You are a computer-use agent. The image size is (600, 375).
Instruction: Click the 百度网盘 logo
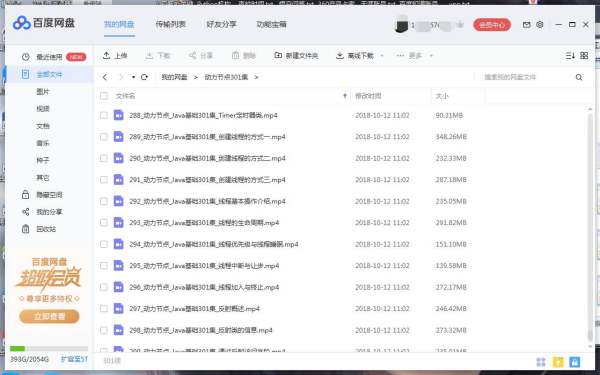click(43, 23)
